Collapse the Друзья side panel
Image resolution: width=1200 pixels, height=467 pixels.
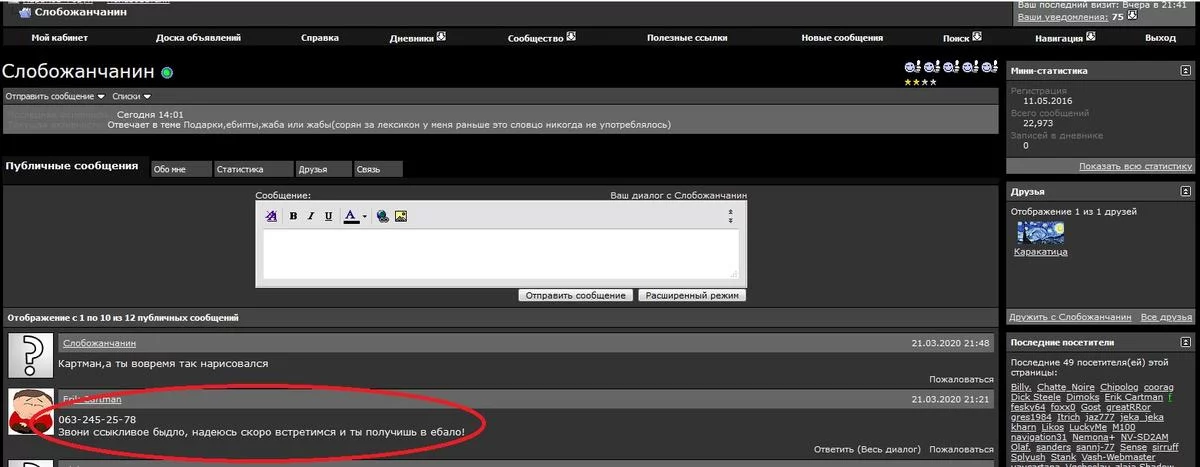(x=1184, y=191)
